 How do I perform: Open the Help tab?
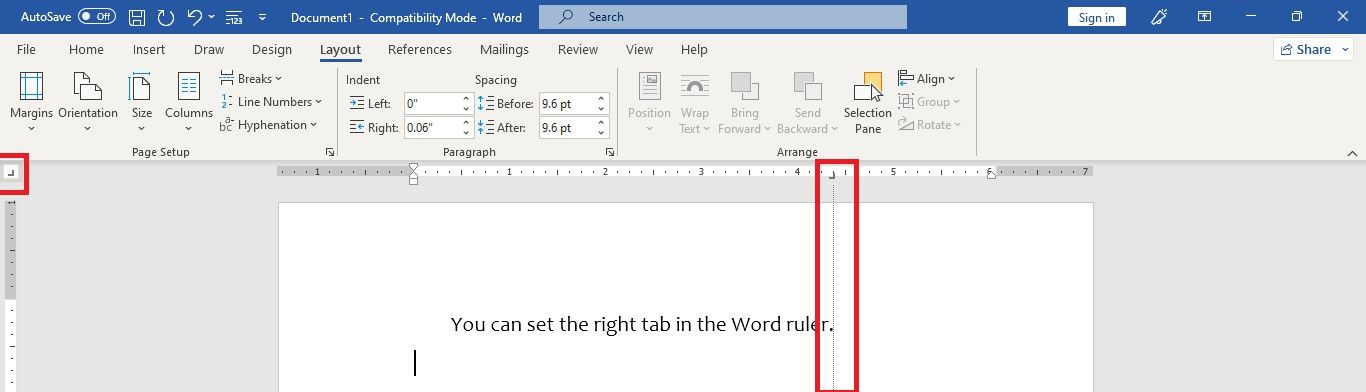pyautogui.click(x=694, y=49)
